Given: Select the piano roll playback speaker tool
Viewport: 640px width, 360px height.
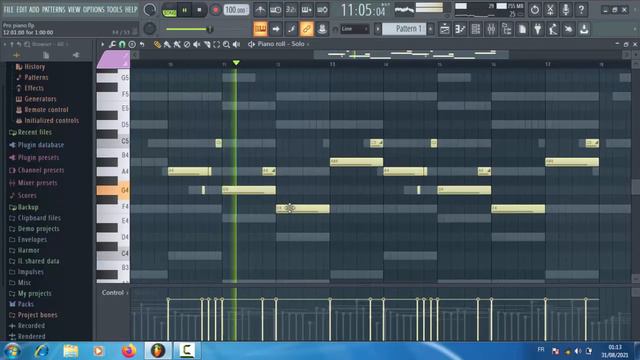Looking at the screenshot, I should click(x=236, y=44).
